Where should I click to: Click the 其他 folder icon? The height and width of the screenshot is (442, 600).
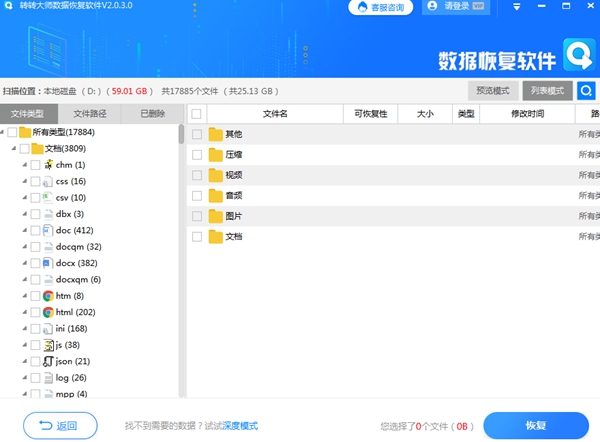216,134
